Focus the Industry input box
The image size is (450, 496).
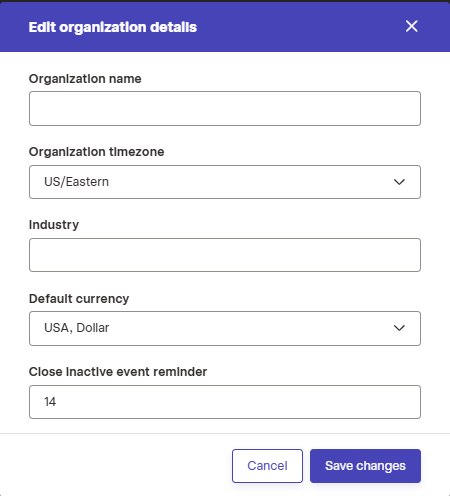tap(225, 255)
